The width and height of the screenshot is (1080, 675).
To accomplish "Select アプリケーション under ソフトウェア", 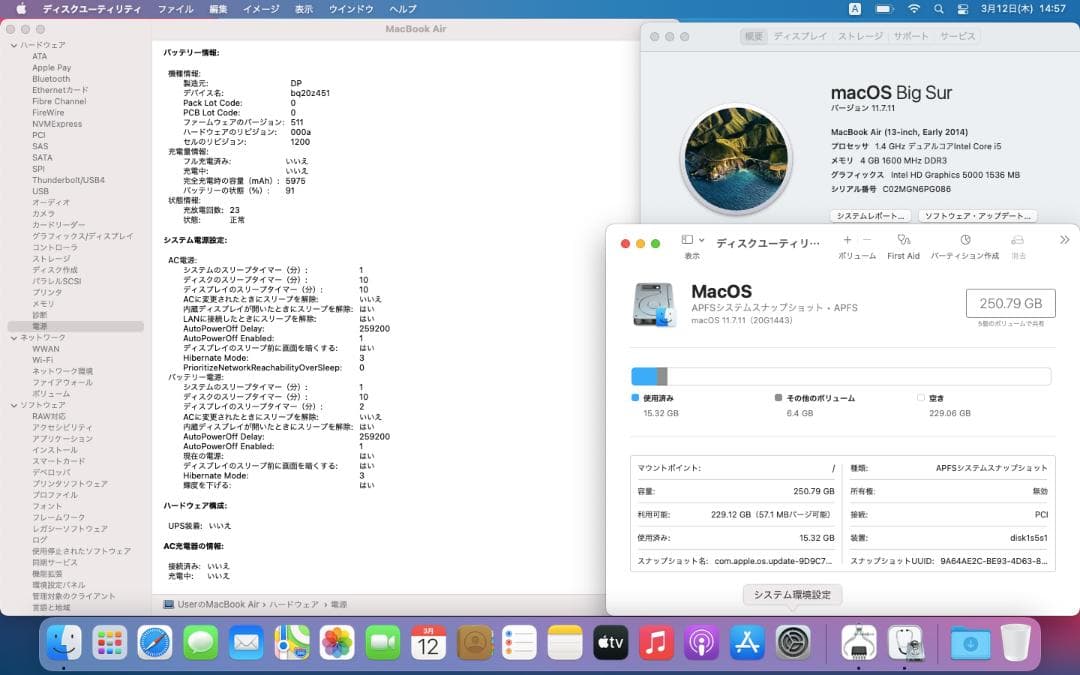I will click(x=62, y=439).
